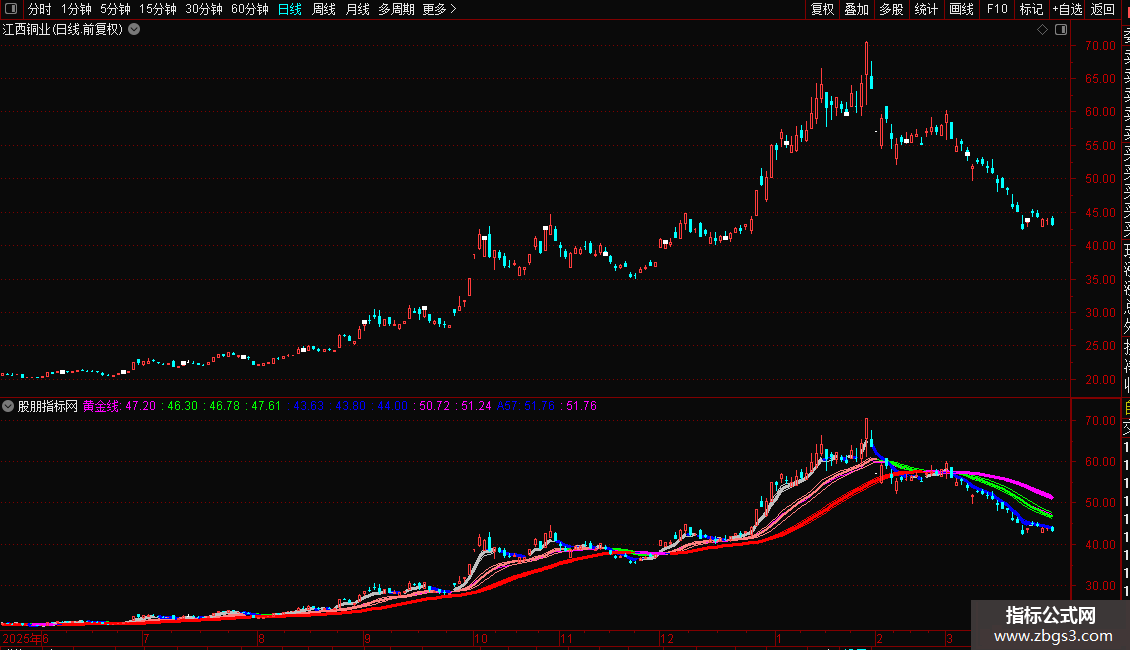Click the 返回 back button
This screenshot has width=1130, height=650.
(x=1103, y=9)
